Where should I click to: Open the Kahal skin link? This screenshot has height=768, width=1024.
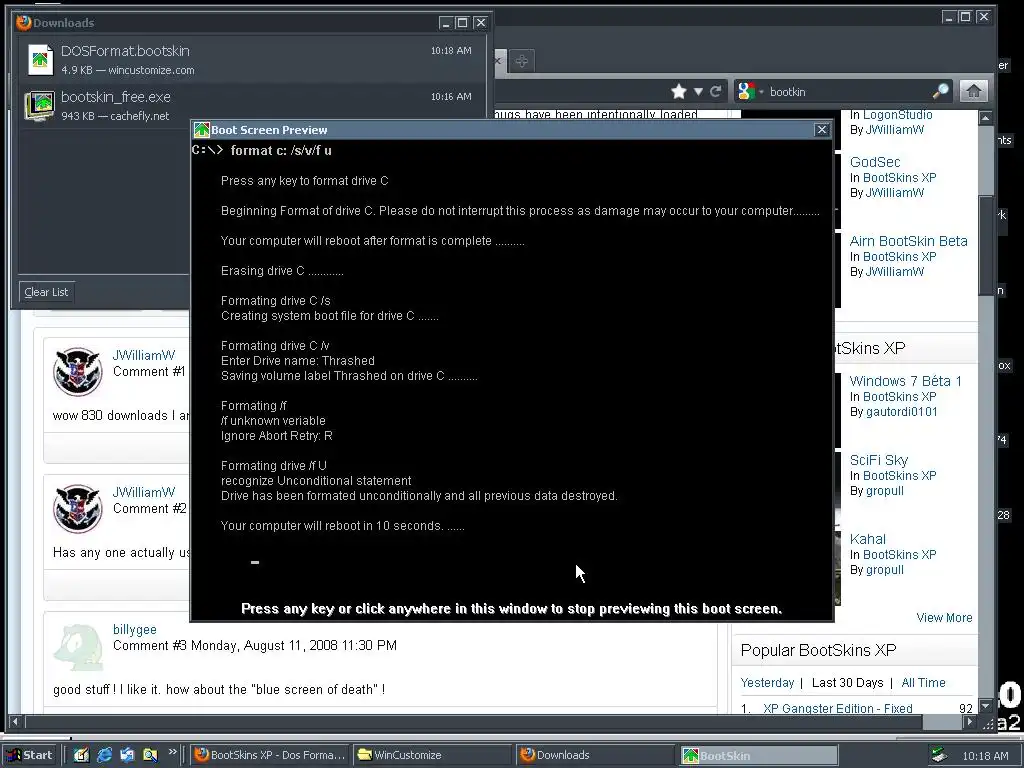pyautogui.click(x=867, y=539)
